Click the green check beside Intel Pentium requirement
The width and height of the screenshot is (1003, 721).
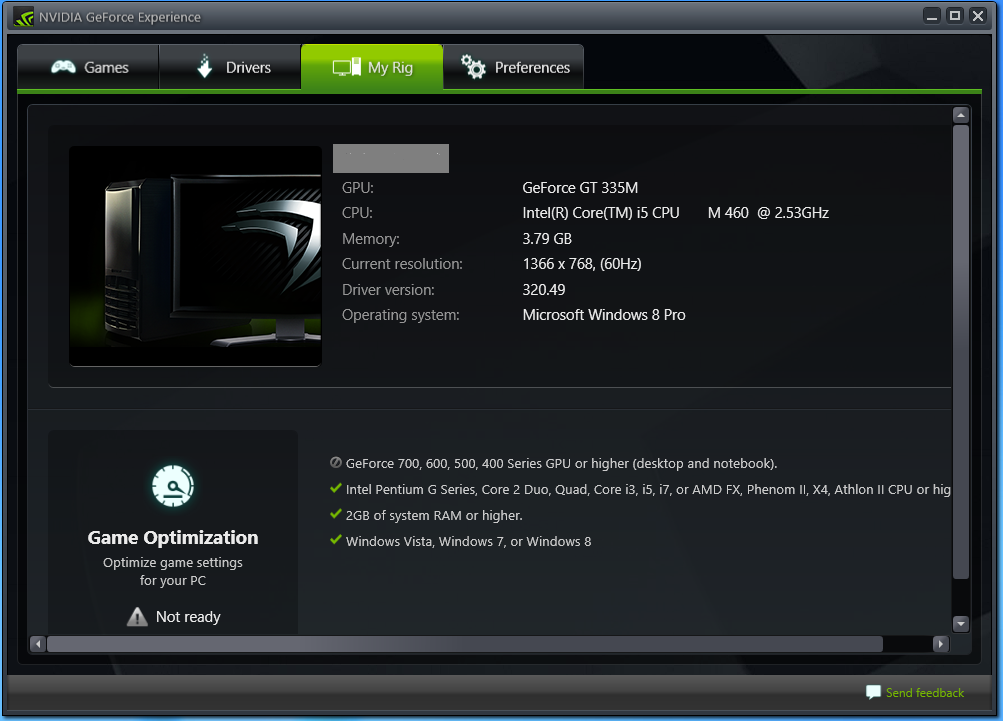(x=336, y=488)
